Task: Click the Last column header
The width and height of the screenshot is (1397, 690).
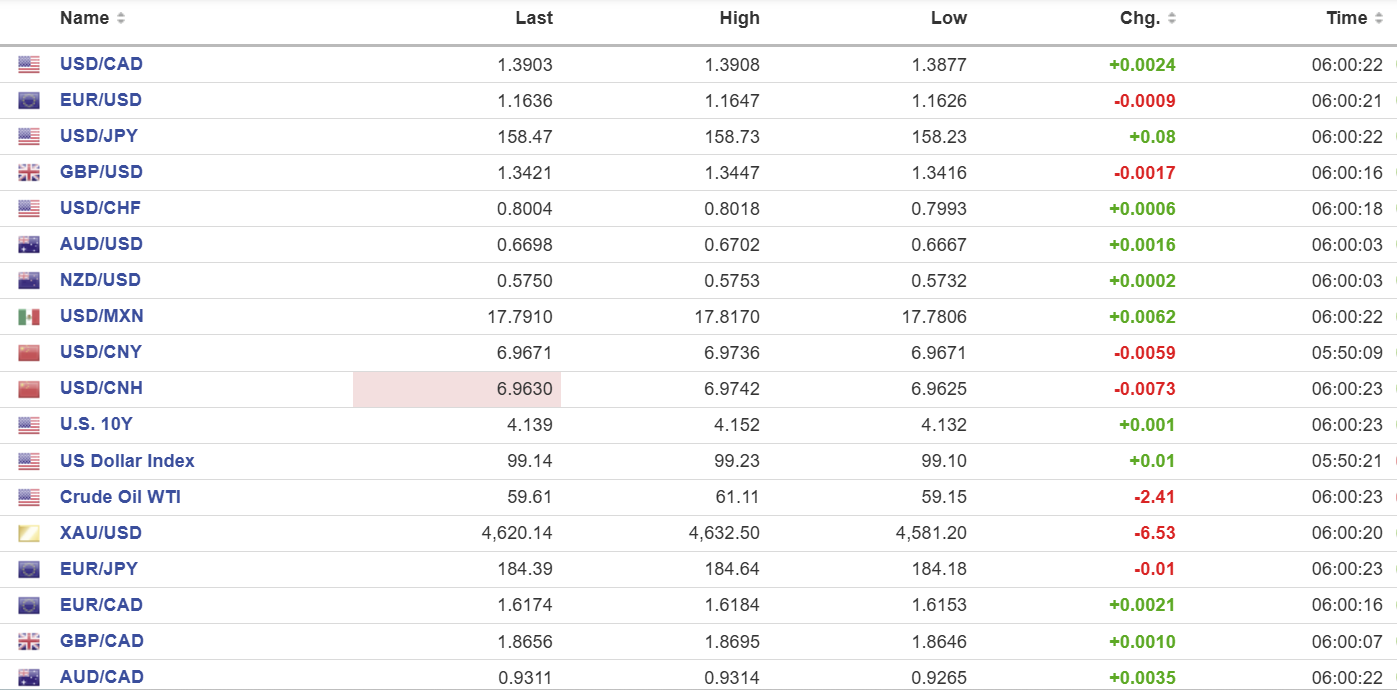Action: 534,18
